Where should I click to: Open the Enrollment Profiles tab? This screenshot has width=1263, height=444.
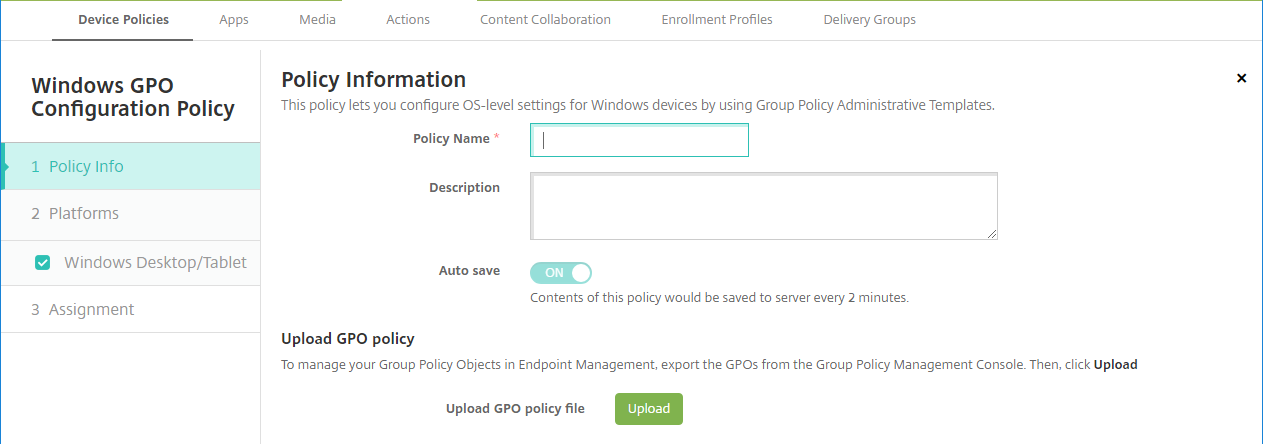[717, 19]
